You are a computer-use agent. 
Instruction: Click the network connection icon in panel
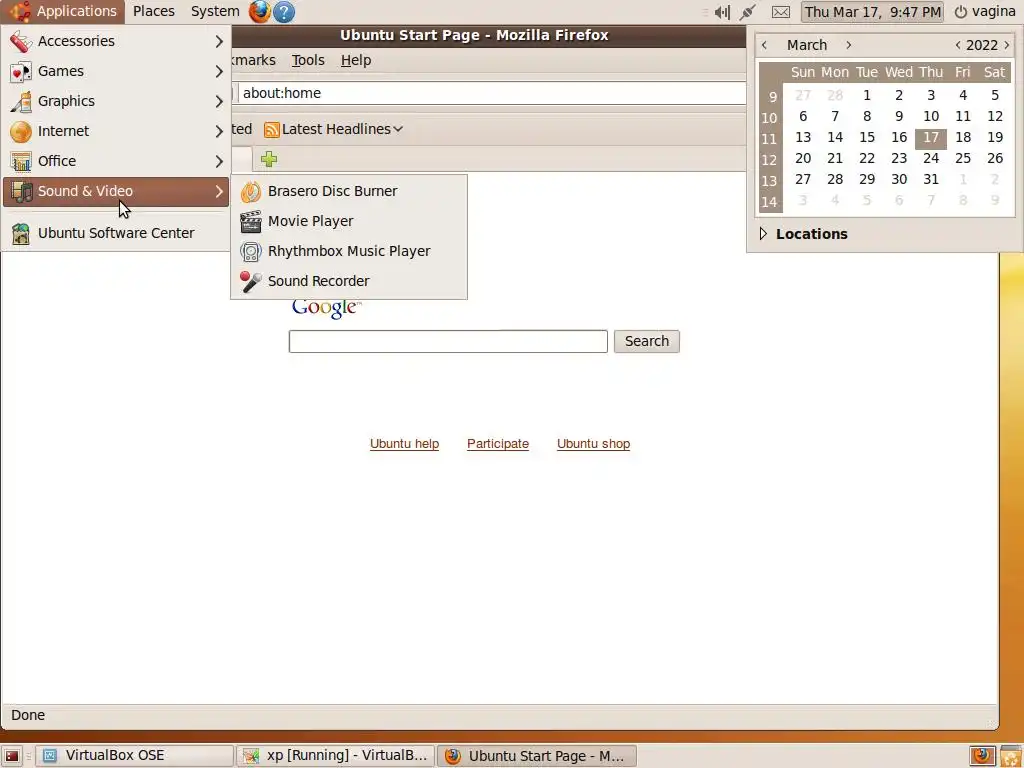point(748,12)
